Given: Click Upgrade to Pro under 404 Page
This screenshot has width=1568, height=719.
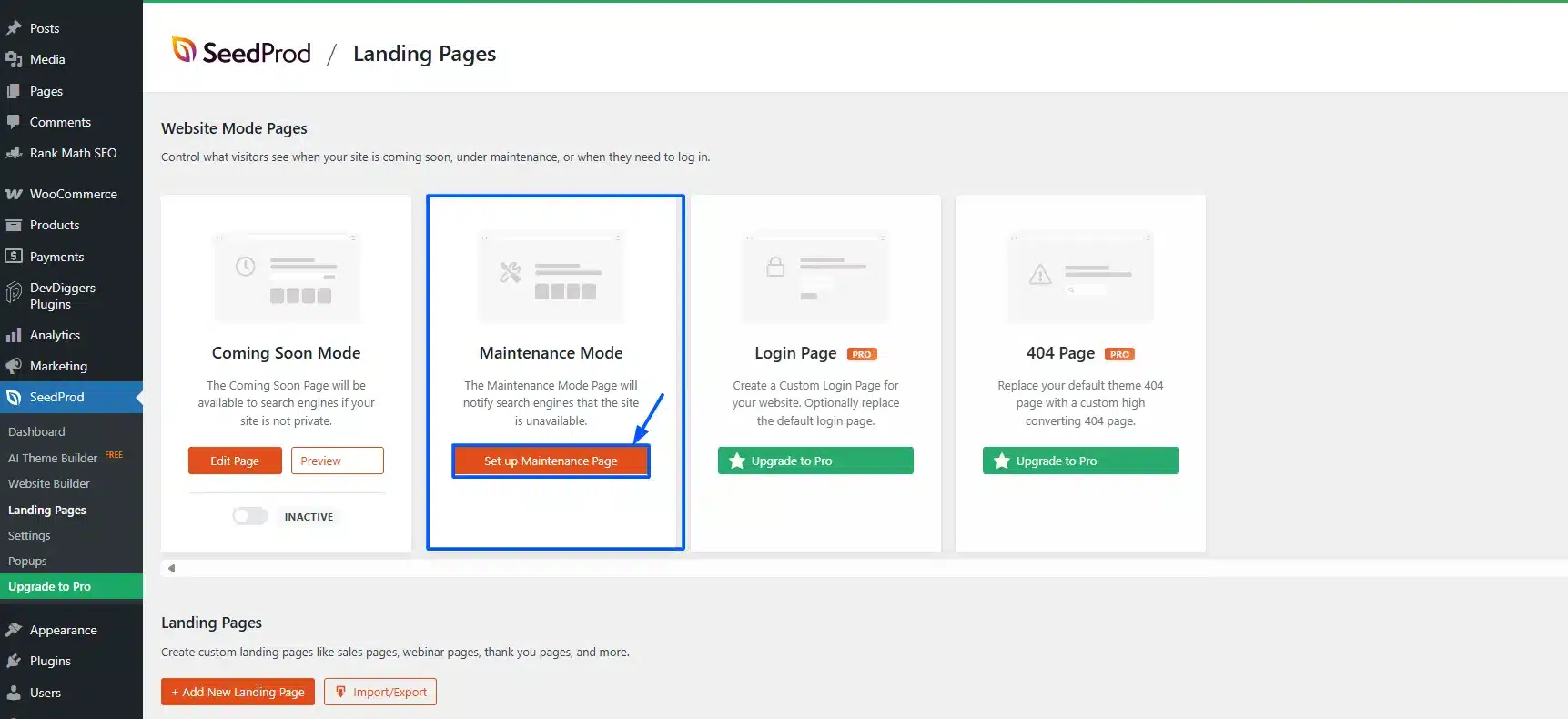Looking at the screenshot, I should [x=1080, y=461].
